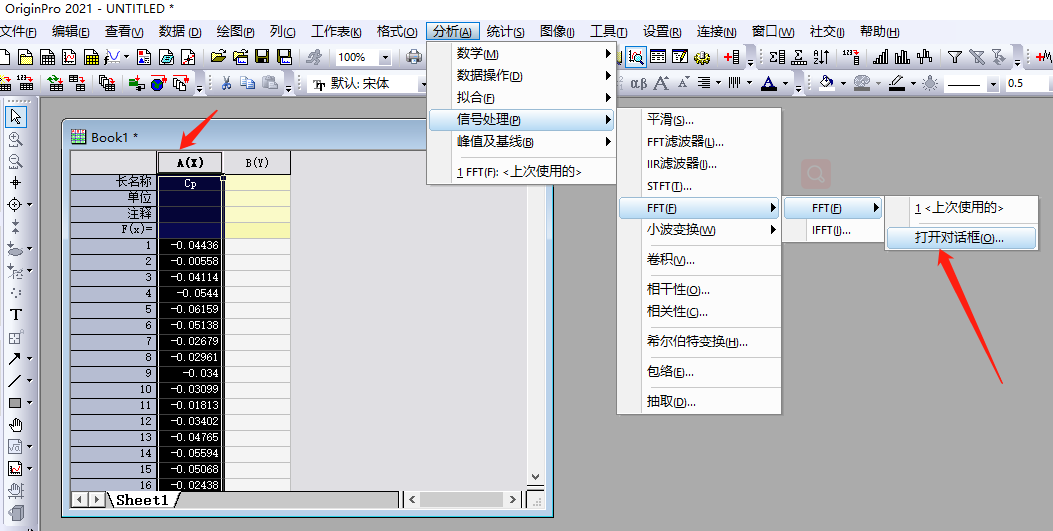Open the font name dropdown 默认: 宋体
The width and height of the screenshot is (1053, 531).
point(423,84)
